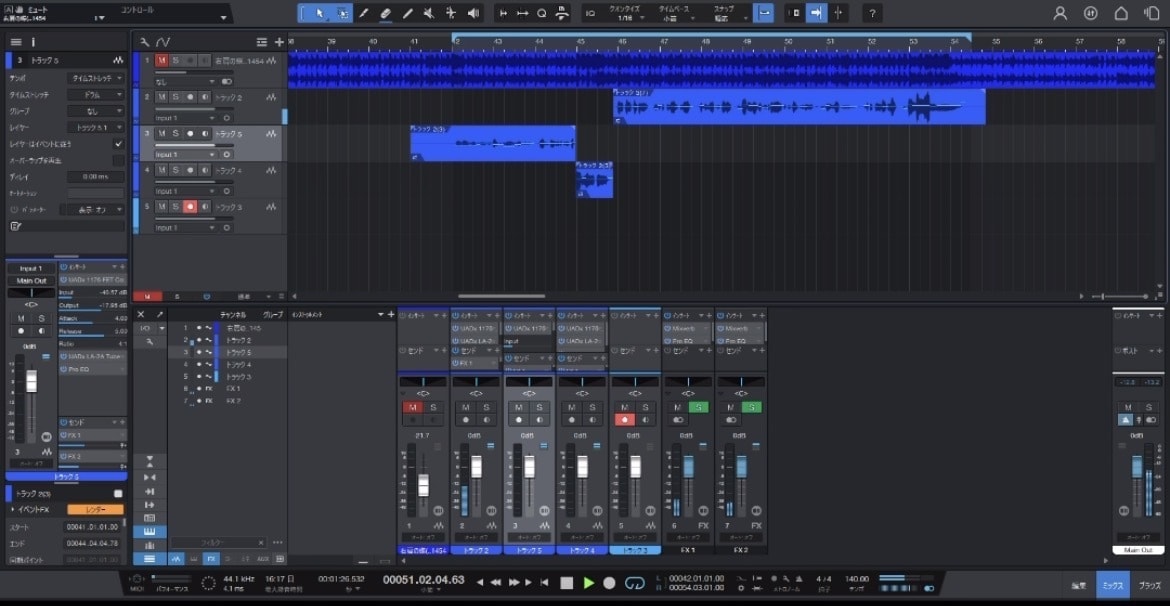Click the Main Out output button
1170x606 pixels.
[x=31, y=281]
